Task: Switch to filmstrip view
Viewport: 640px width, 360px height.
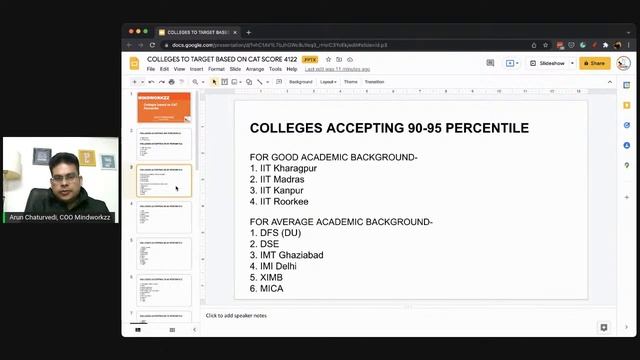Action: point(138,330)
